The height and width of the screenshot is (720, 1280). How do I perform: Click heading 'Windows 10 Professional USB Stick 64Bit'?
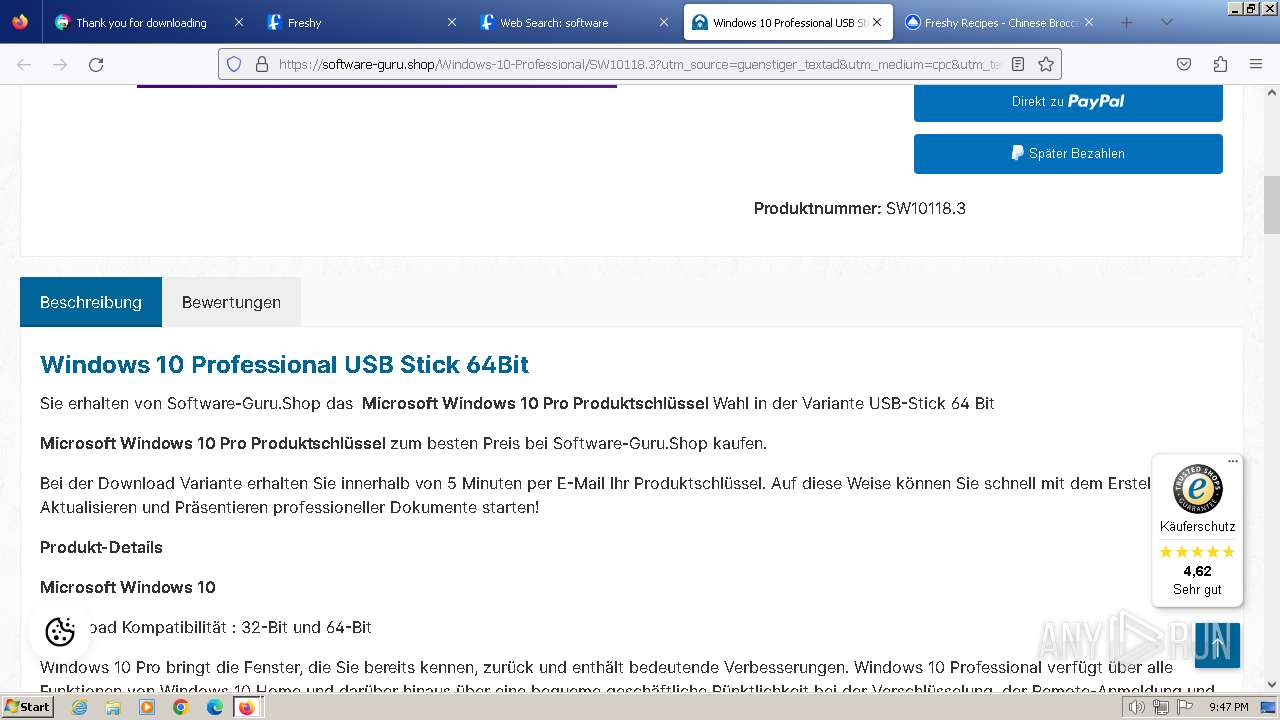coord(284,364)
